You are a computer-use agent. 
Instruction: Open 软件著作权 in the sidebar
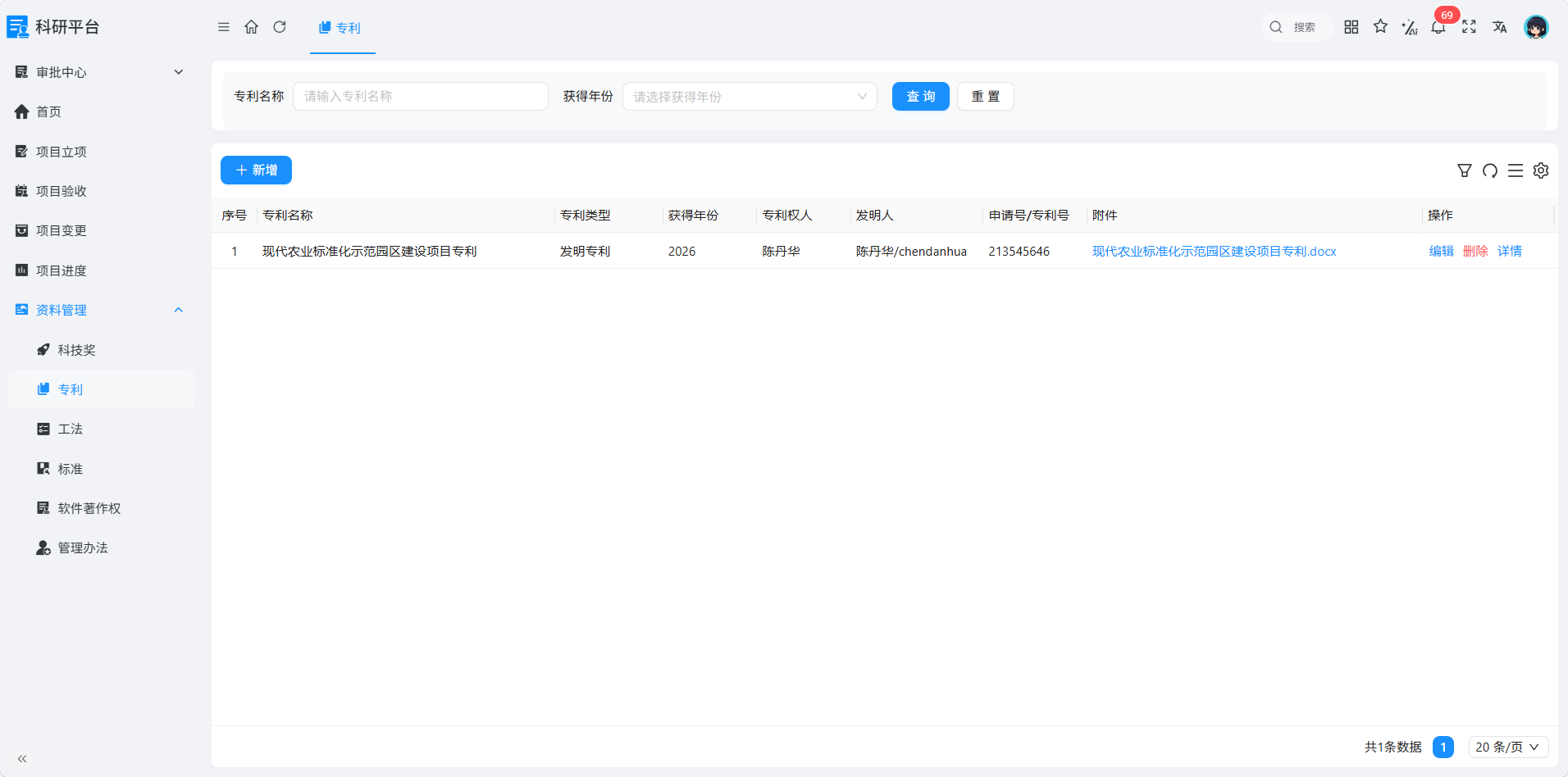click(89, 508)
